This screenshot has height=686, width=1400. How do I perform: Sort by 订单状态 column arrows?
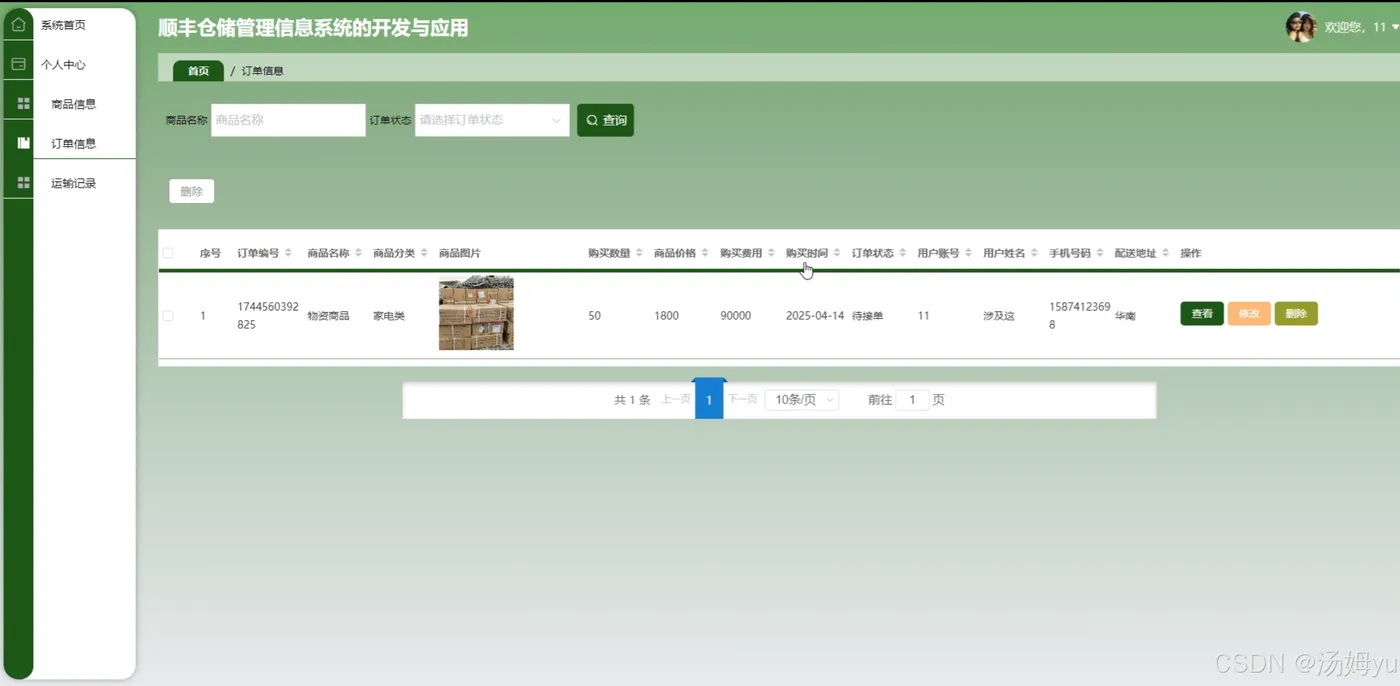902,253
